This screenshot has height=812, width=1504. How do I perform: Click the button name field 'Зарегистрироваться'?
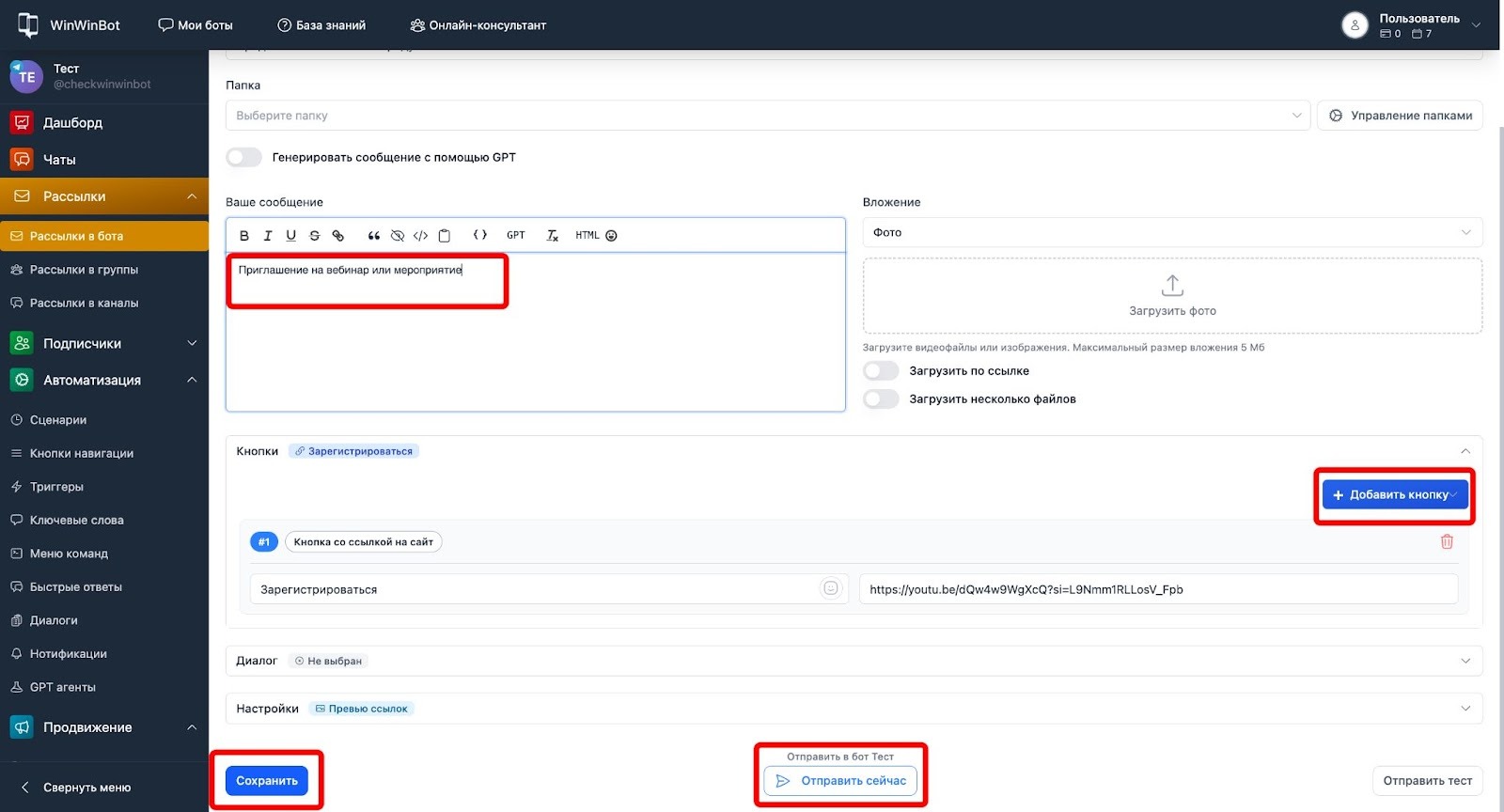(x=536, y=589)
